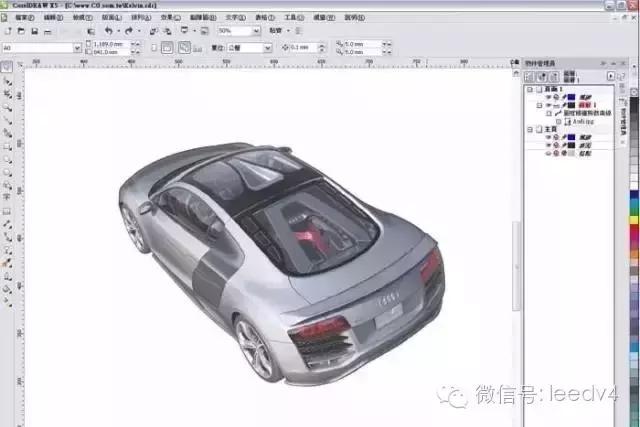Select the Table tool
The height and width of the screenshot is (427, 640).
[7, 211]
